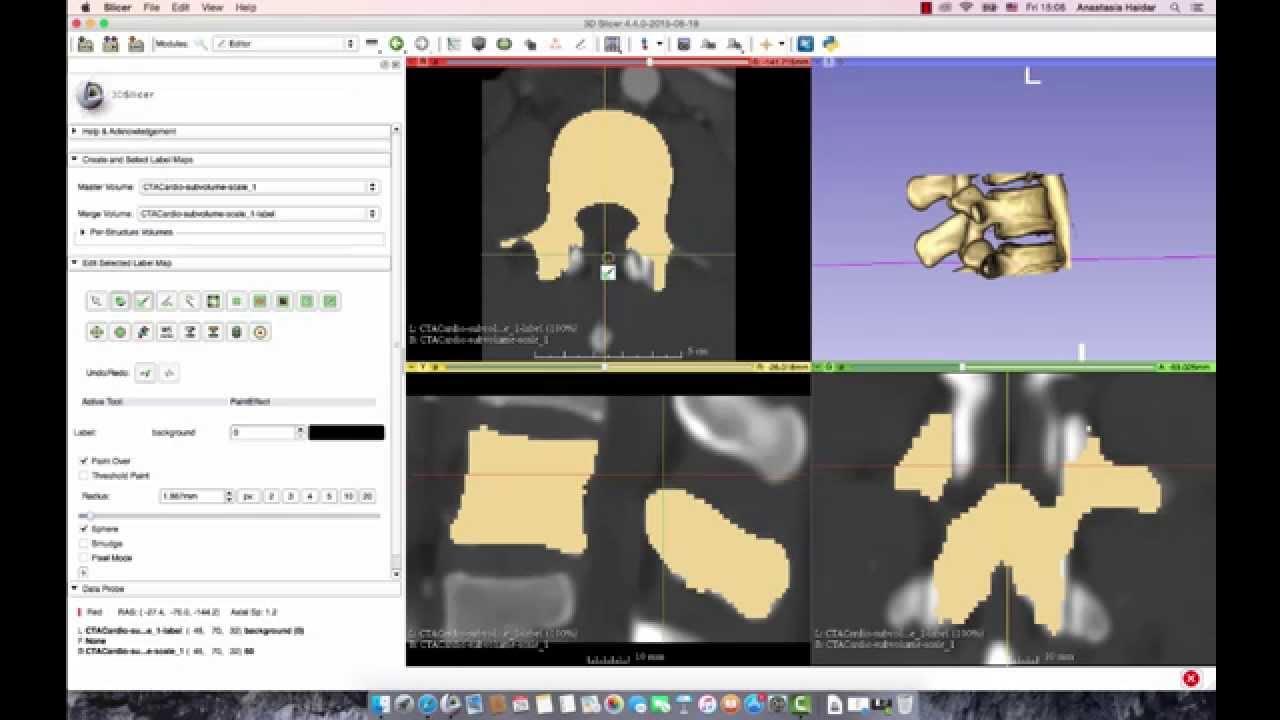Screen dimensions: 1280x720
Task: Collapse the Edit Selected Label Map section
Action: (x=230, y=263)
